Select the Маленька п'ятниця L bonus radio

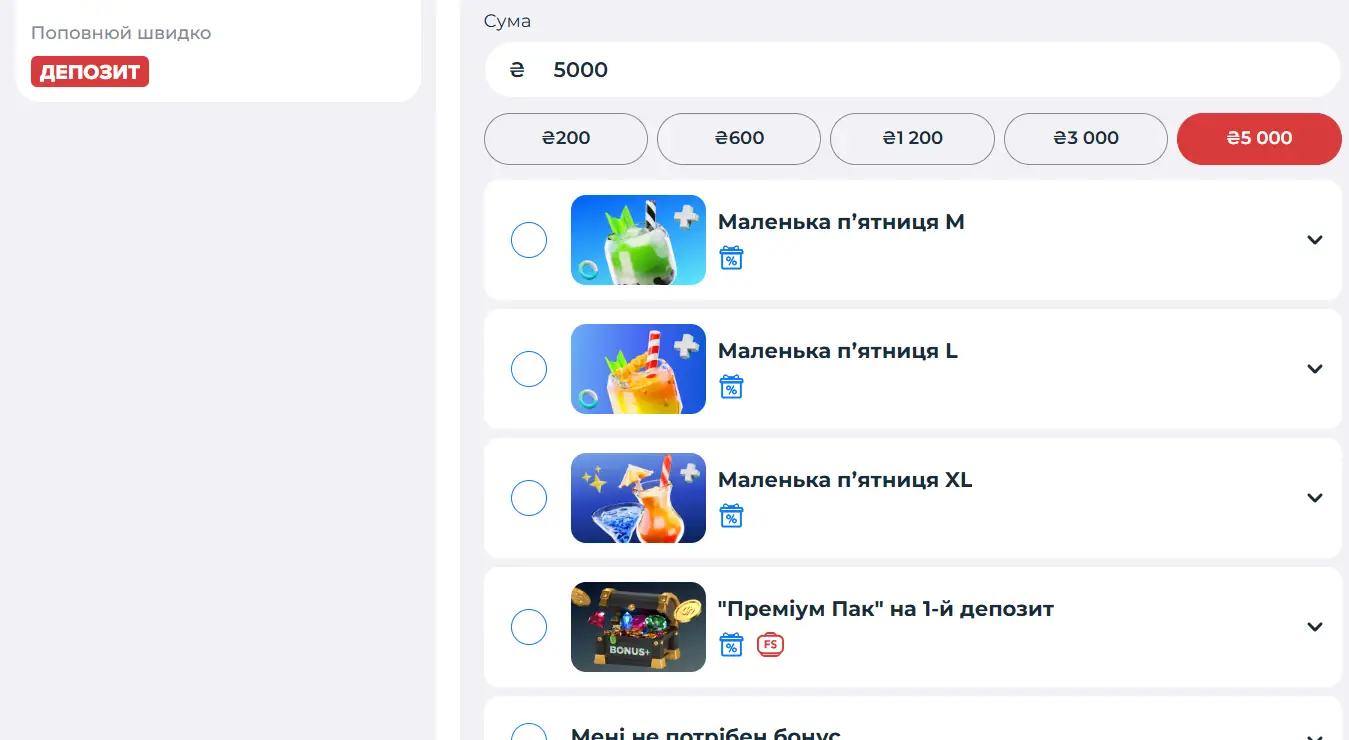(x=529, y=369)
